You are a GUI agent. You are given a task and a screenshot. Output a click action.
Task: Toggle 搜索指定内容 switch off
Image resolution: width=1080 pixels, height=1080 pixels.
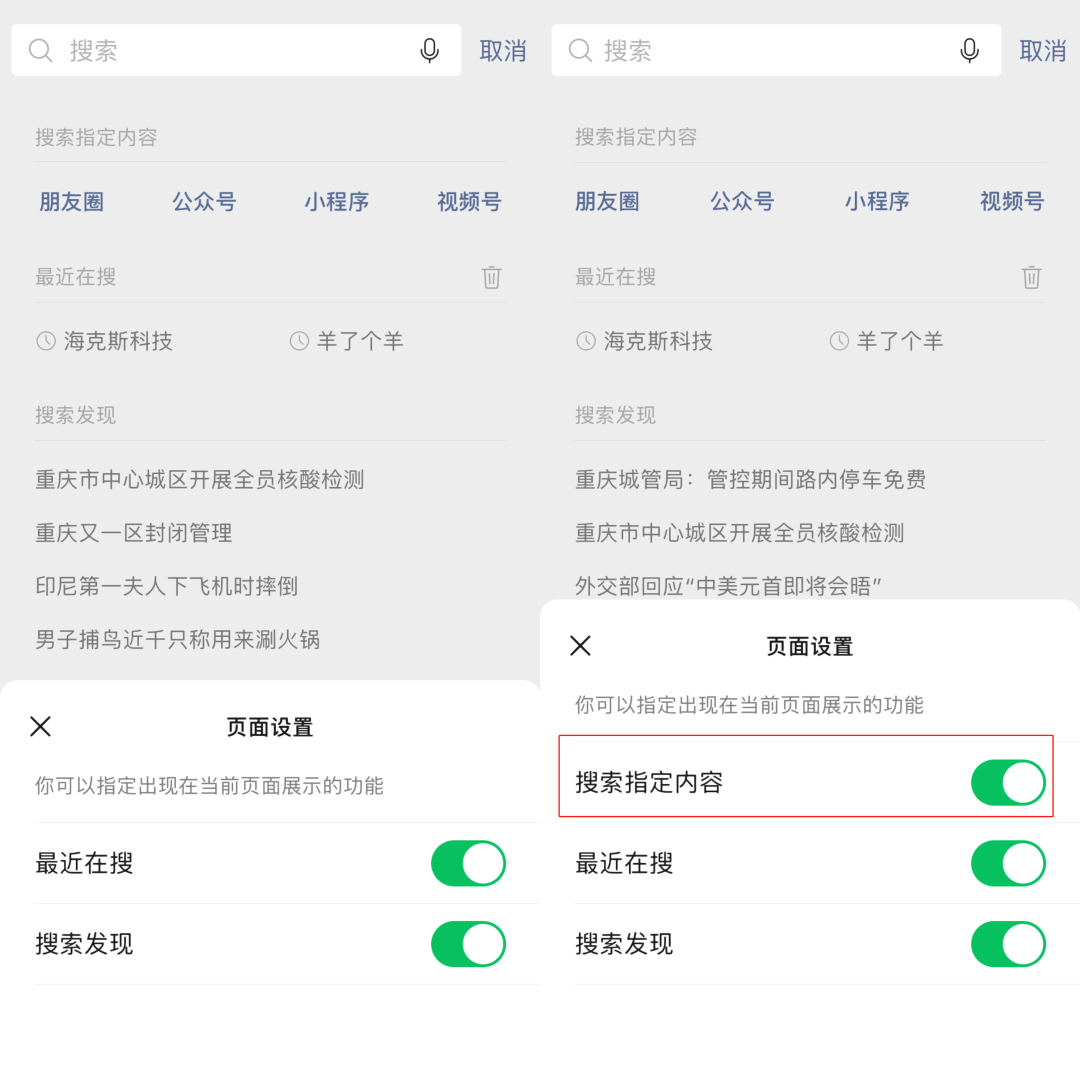point(1008,782)
